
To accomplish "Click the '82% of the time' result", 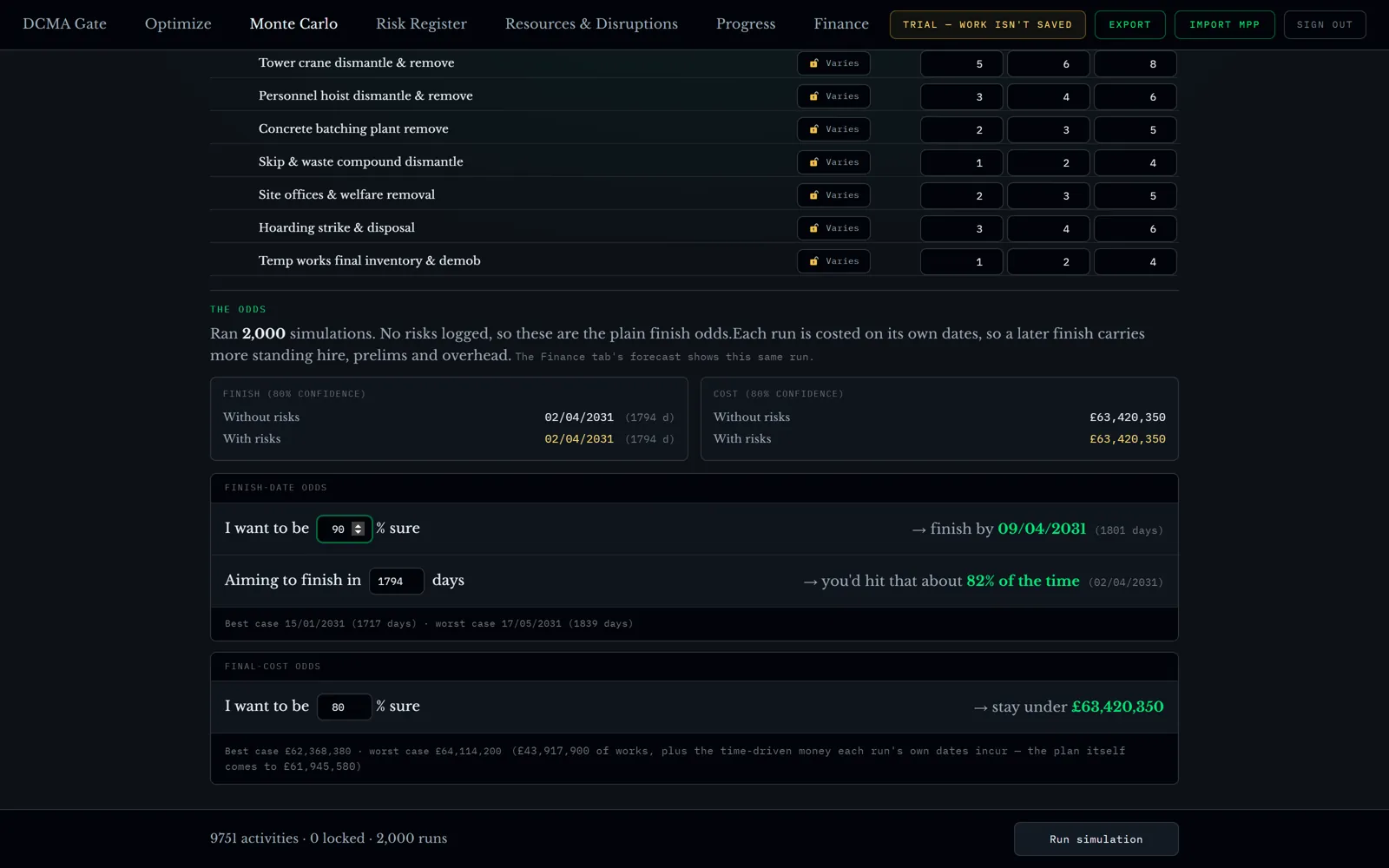I will [x=1023, y=581].
